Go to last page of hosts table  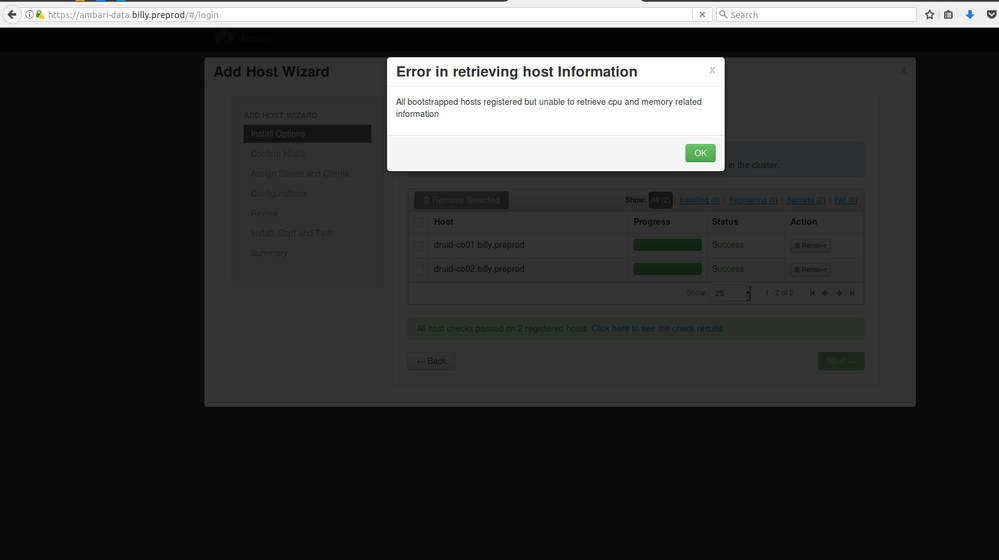[852, 293]
